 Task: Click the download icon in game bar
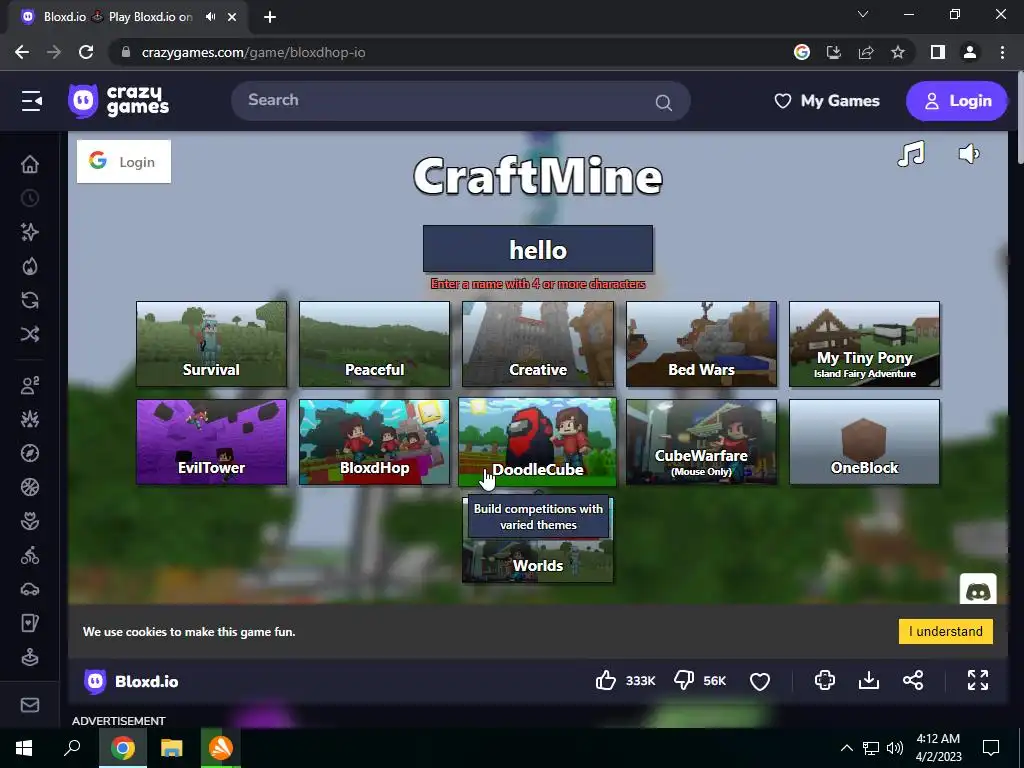point(869,680)
